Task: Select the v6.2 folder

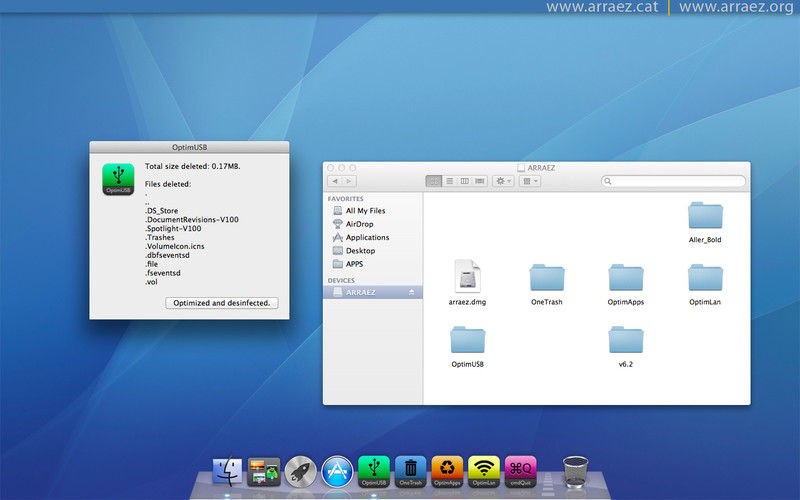Action: [x=626, y=346]
